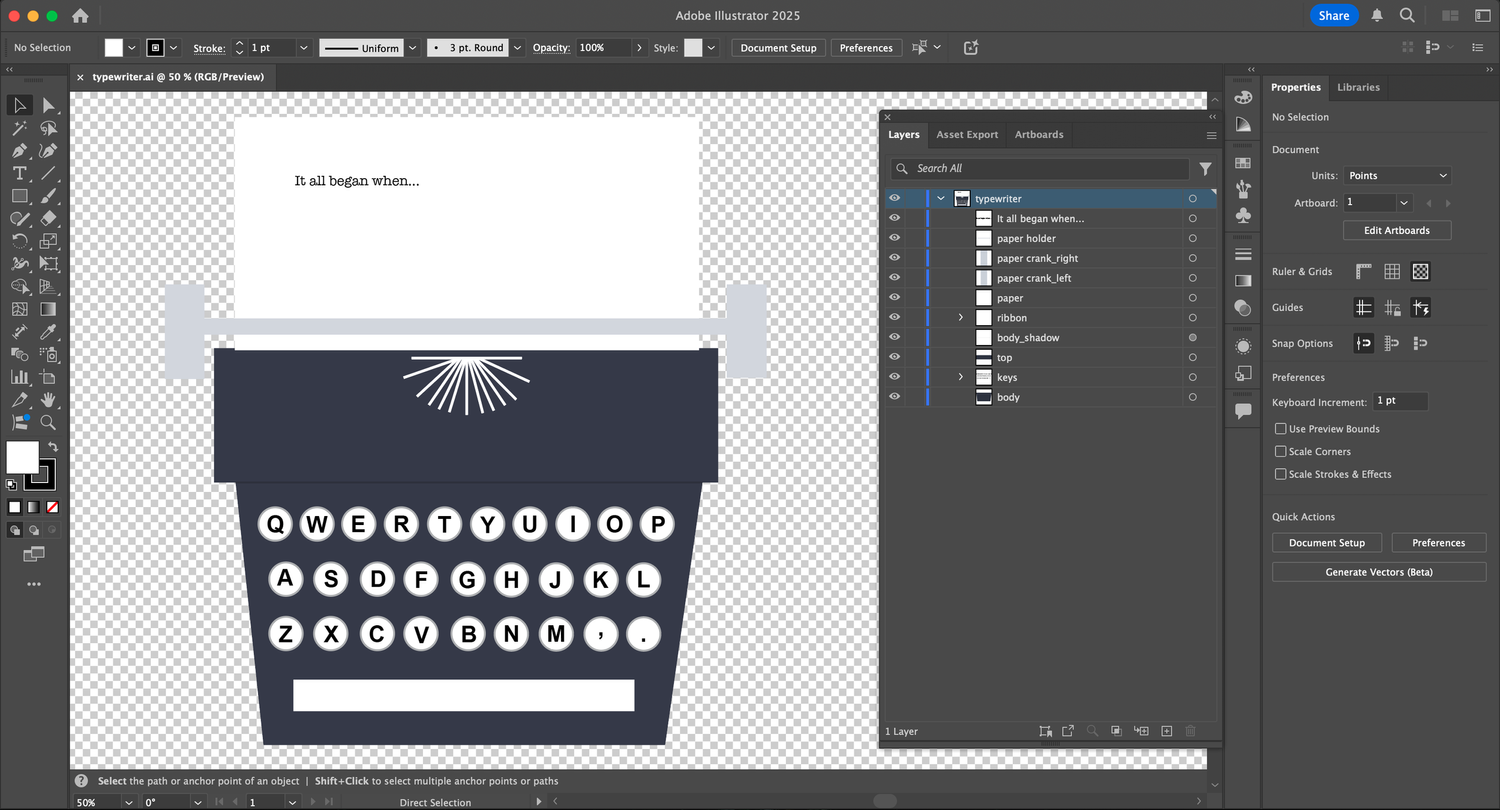Viewport: 1500px width, 810px height.
Task: Select the Free Transform tool
Action: 48,264
